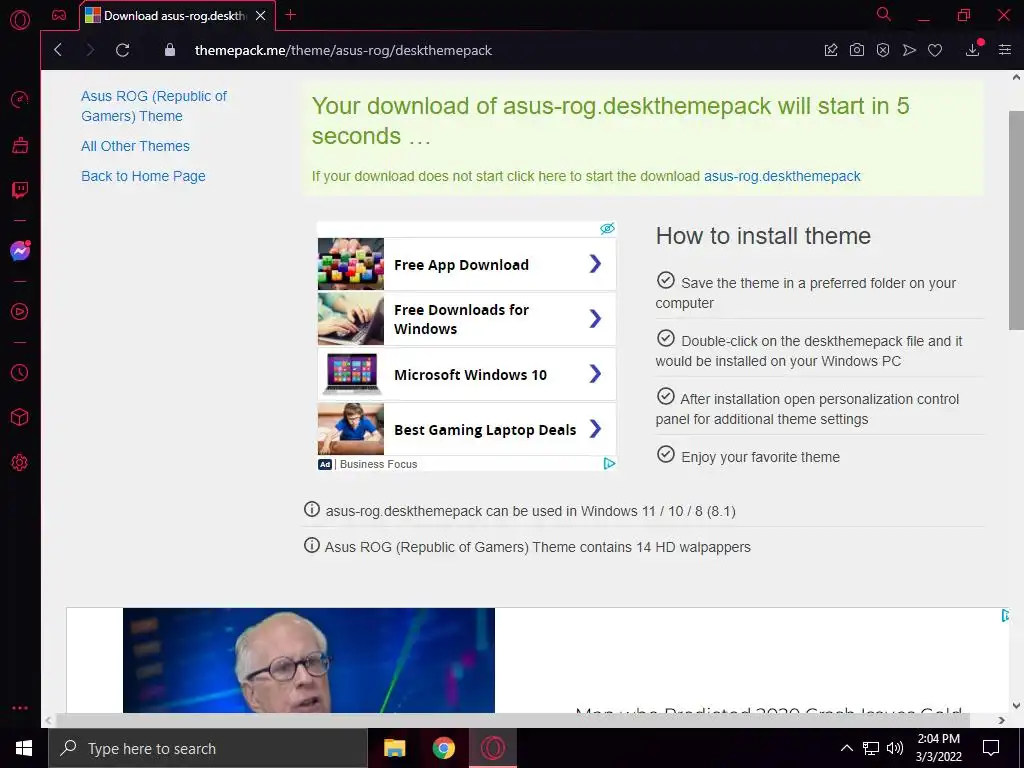The image size is (1024, 768).
Task: Open a new tab with plus button
Action: coord(291,15)
